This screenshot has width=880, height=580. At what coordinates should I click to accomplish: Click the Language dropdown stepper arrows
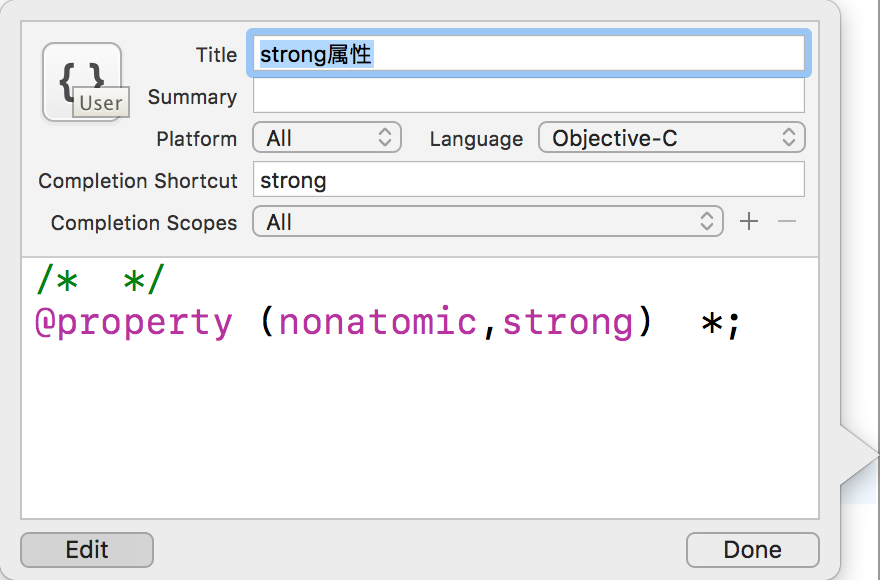[789, 138]
